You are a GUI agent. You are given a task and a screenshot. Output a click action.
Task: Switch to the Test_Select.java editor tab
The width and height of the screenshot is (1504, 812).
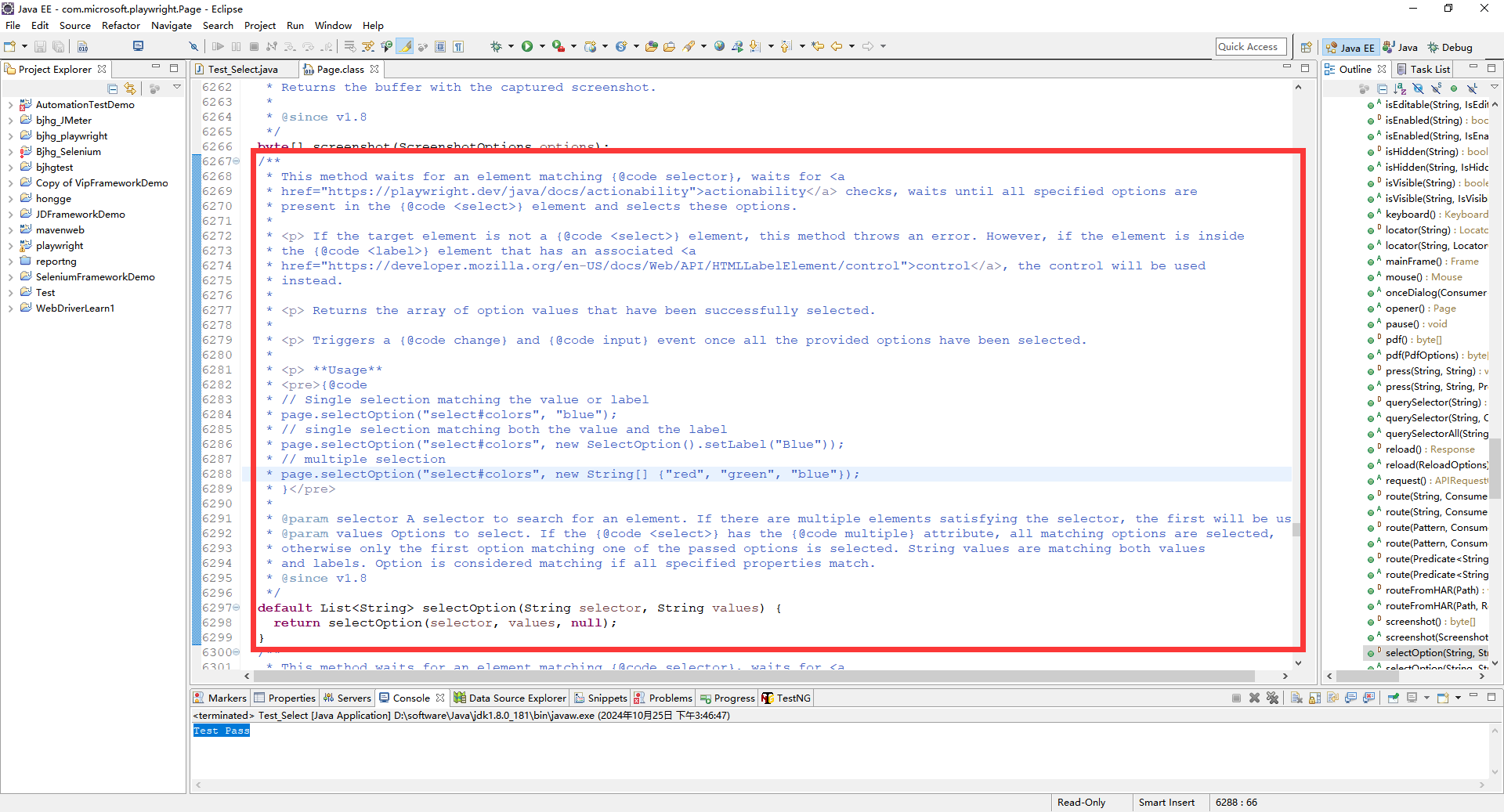point(242,70)
